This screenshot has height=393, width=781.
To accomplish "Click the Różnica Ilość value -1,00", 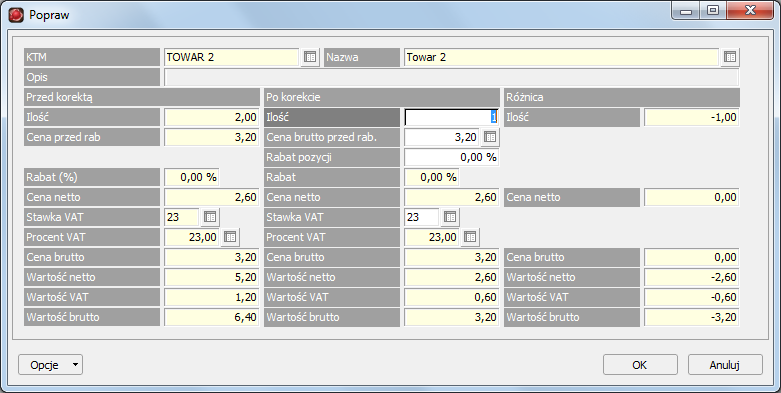I will (x=692, y=117).
